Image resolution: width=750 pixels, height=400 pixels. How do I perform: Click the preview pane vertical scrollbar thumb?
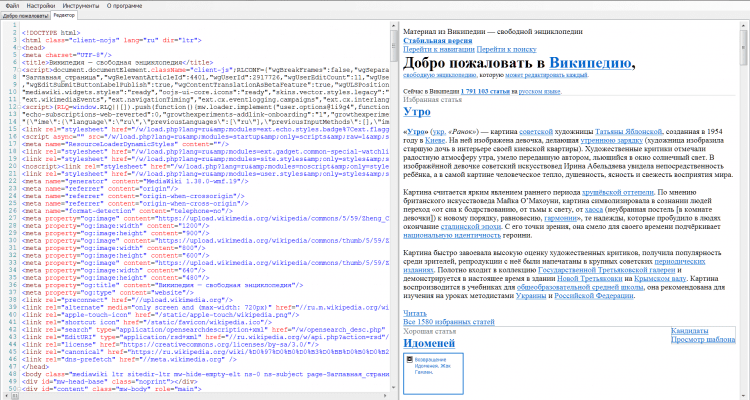[x=745, y=47]
